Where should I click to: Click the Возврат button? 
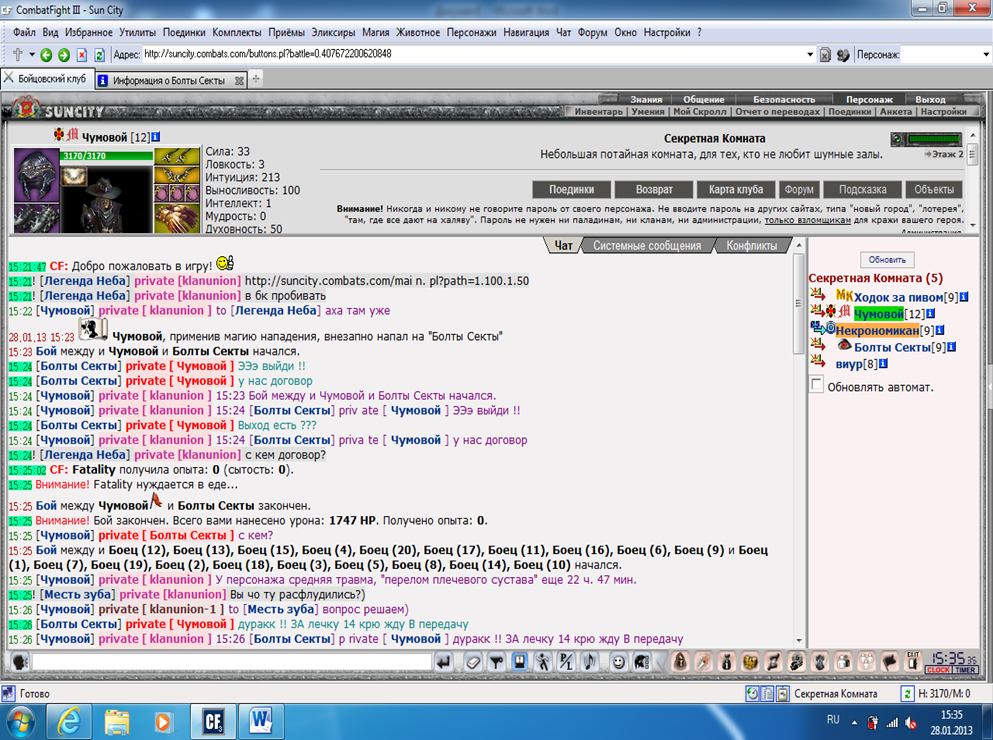coord(654,189)
